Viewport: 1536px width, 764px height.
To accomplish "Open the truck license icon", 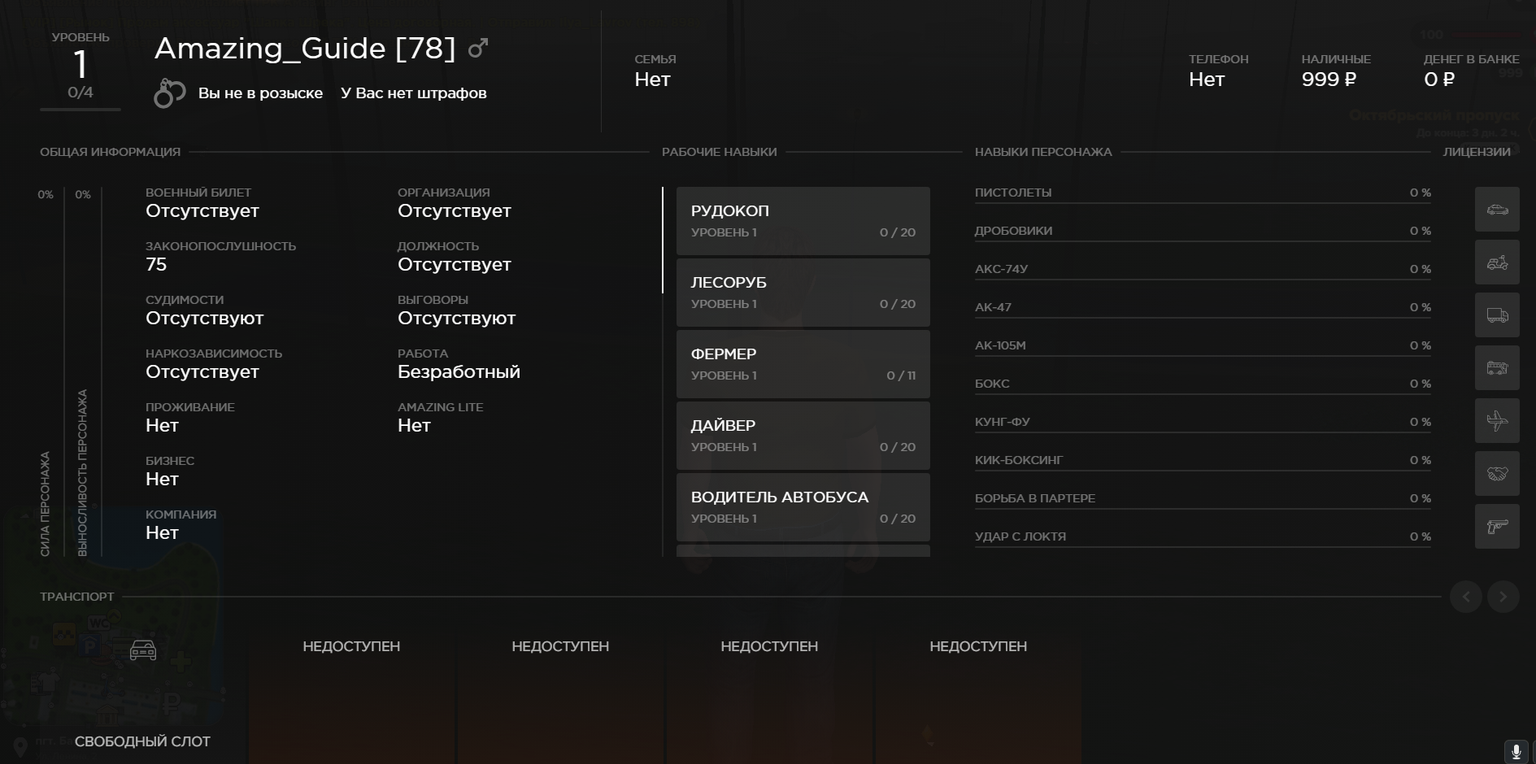I will 1497,315.
